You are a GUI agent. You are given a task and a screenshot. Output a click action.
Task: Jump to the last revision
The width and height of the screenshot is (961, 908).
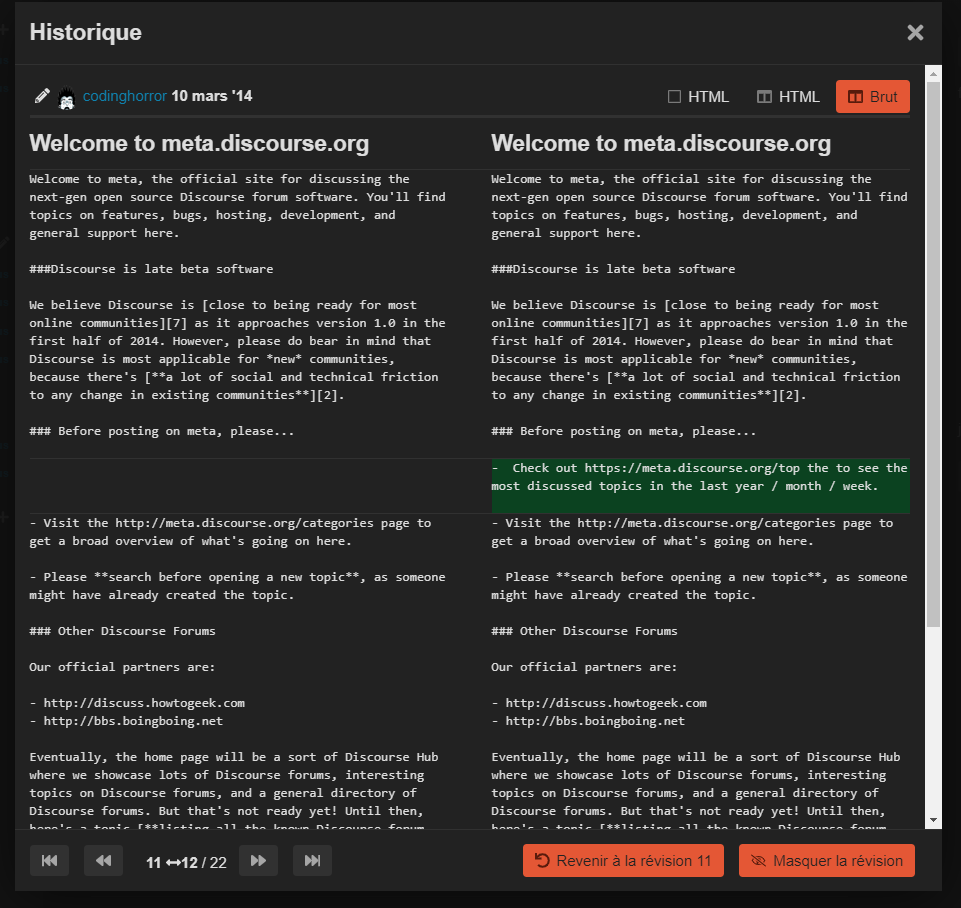(312, 861)
